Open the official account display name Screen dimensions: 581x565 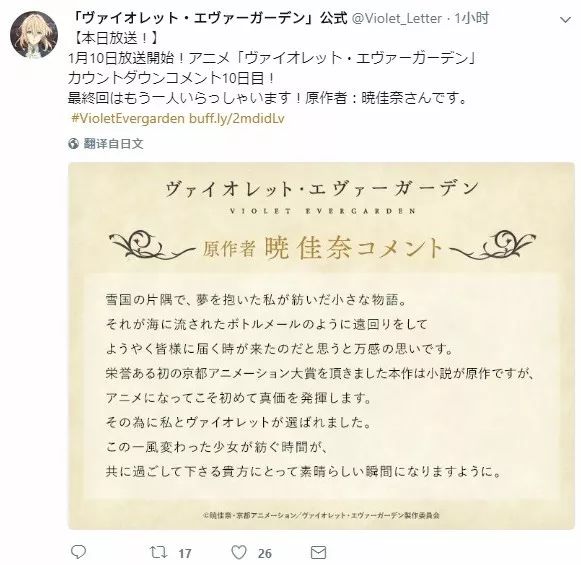pos(208,18)
